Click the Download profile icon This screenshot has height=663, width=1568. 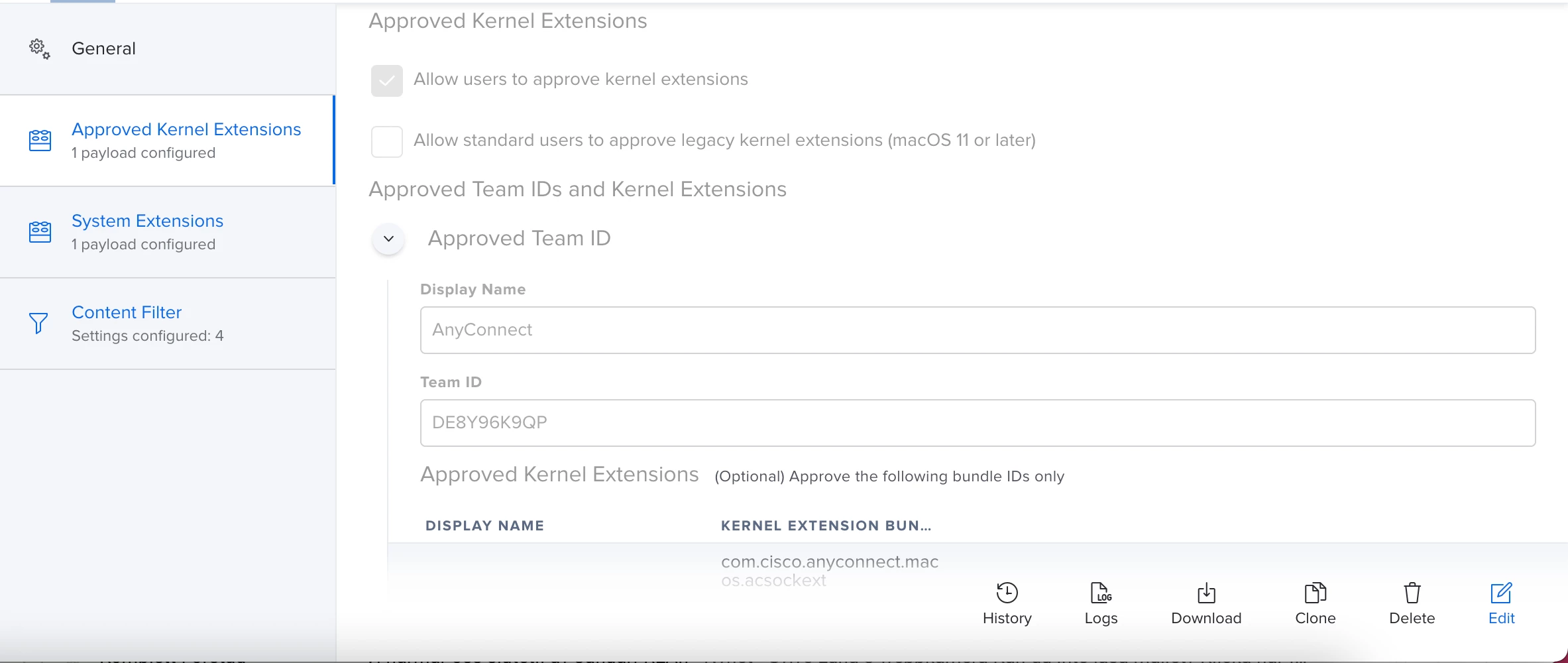(x=1206, y=592)
